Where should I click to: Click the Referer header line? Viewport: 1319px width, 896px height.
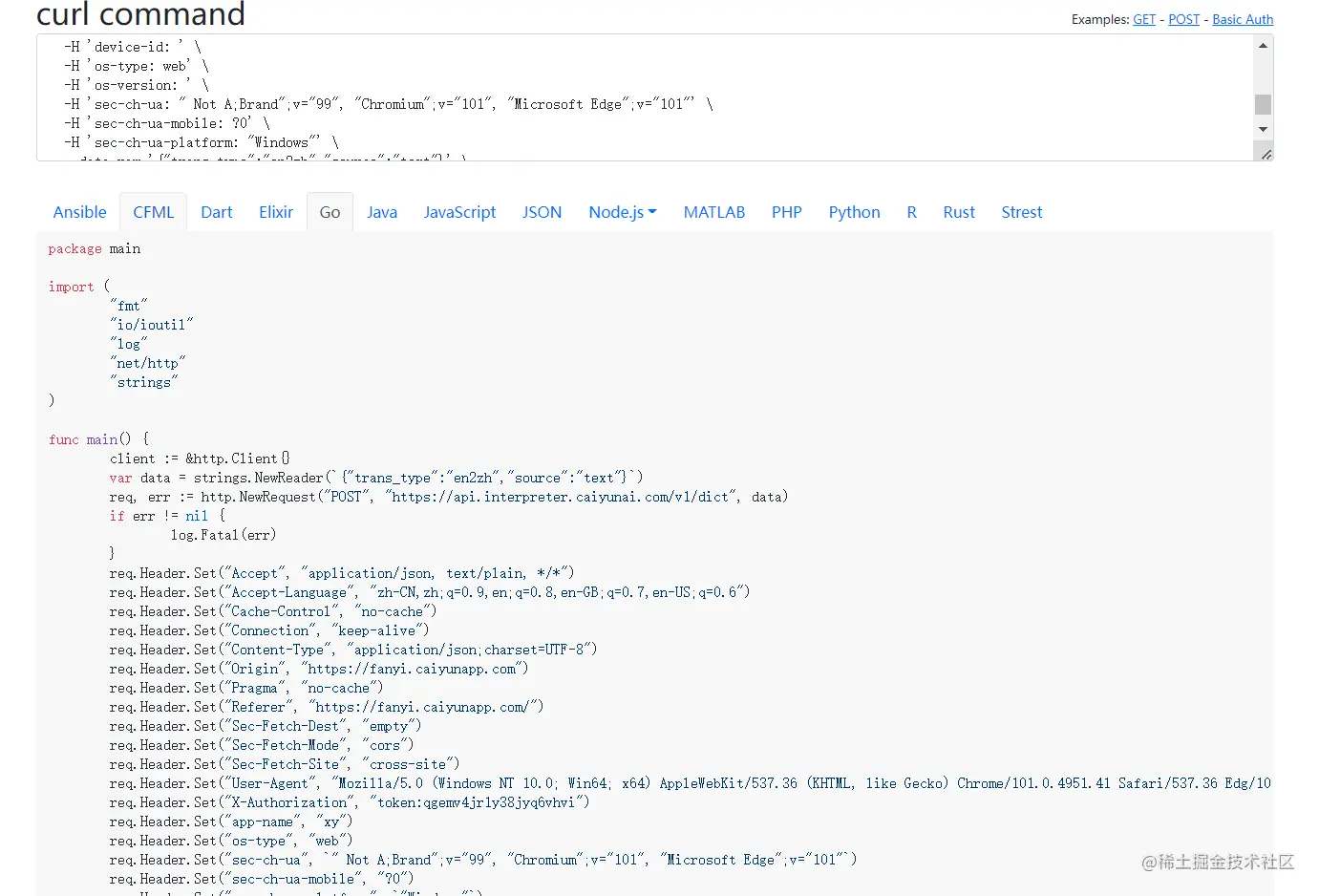327,707
